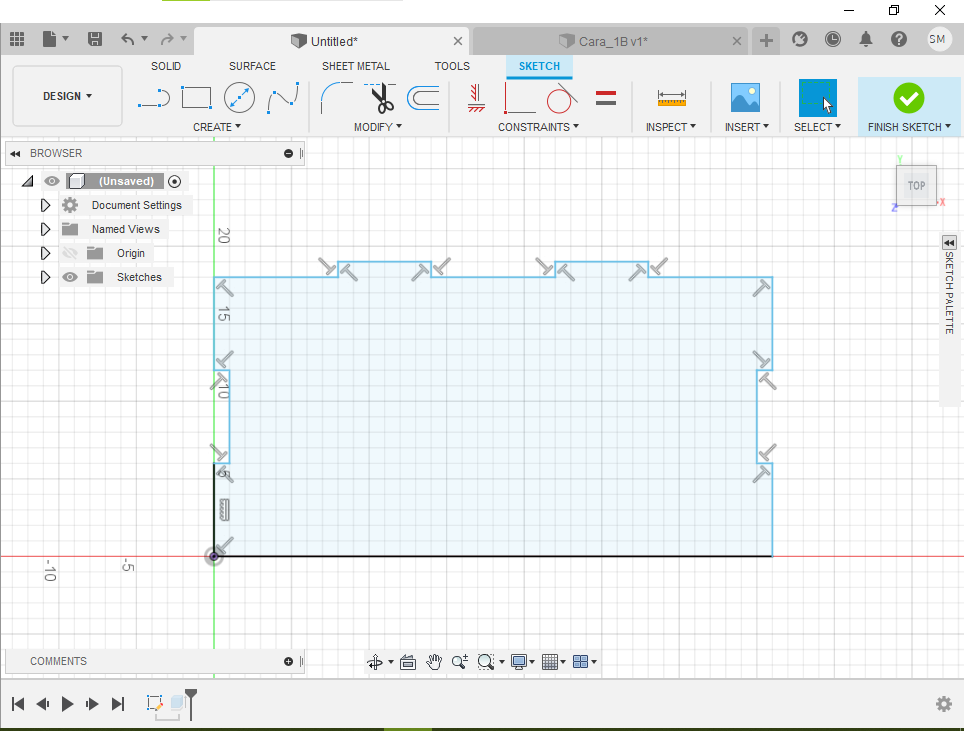Select the Center Diameter Circle tool
964x731 pixels.
(239, 98)
